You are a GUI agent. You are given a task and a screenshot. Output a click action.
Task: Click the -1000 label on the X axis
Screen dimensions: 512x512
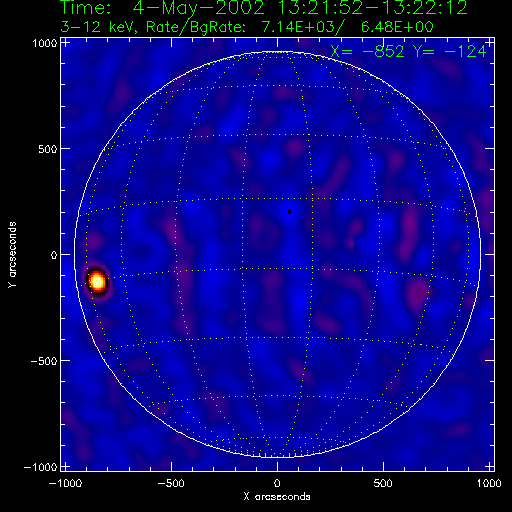pyautogui.click(x=65, y=483)
